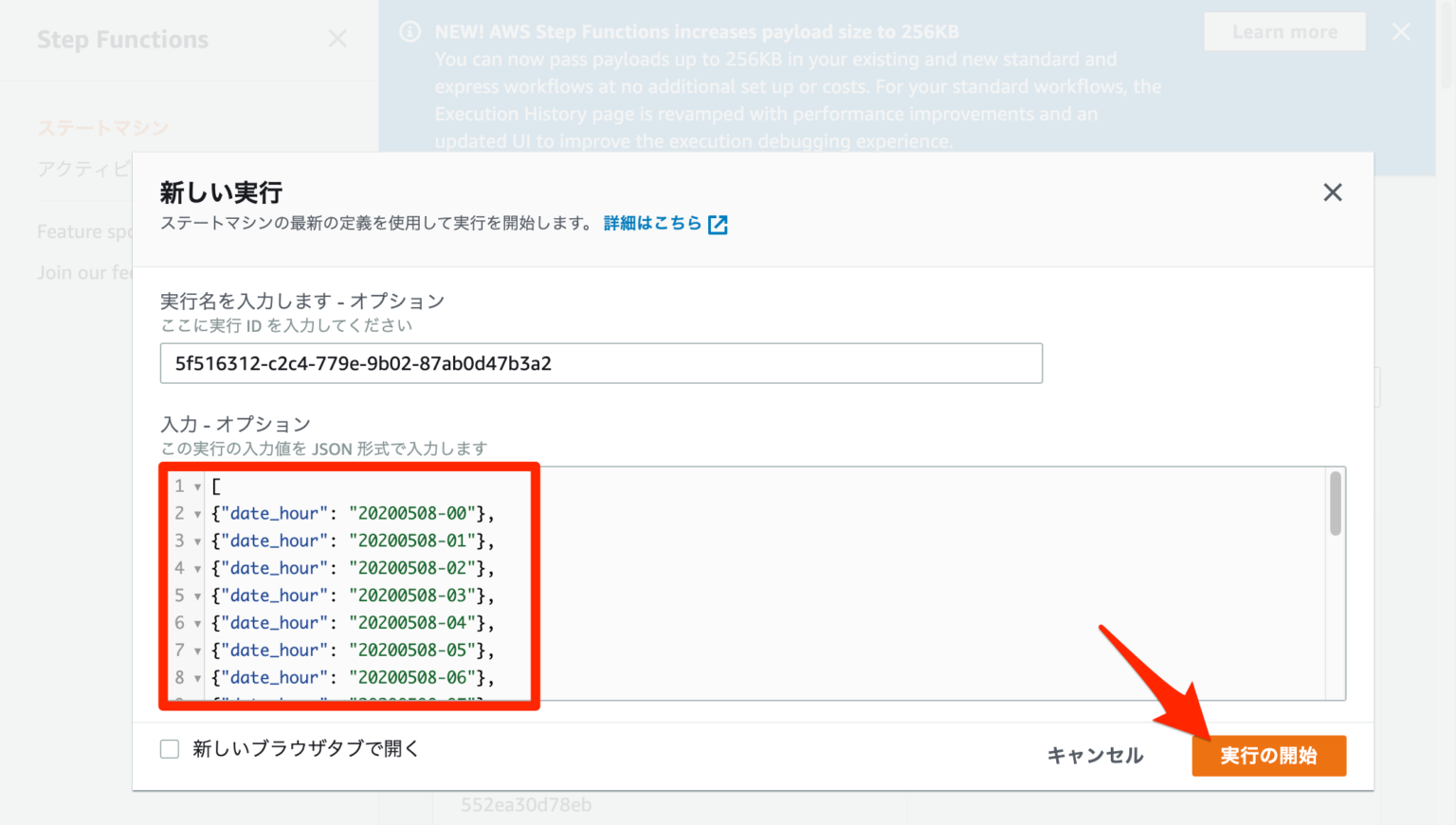Image resolution: width=1456 pixels, height=825 pixels.
Task: Click the external link icon beside 詳細はこちら
Action: (x=718, y=225)
